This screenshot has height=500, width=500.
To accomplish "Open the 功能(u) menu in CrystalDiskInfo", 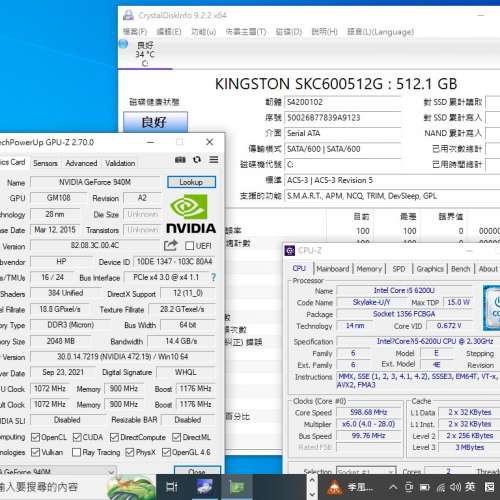I will tap(204, 32).
